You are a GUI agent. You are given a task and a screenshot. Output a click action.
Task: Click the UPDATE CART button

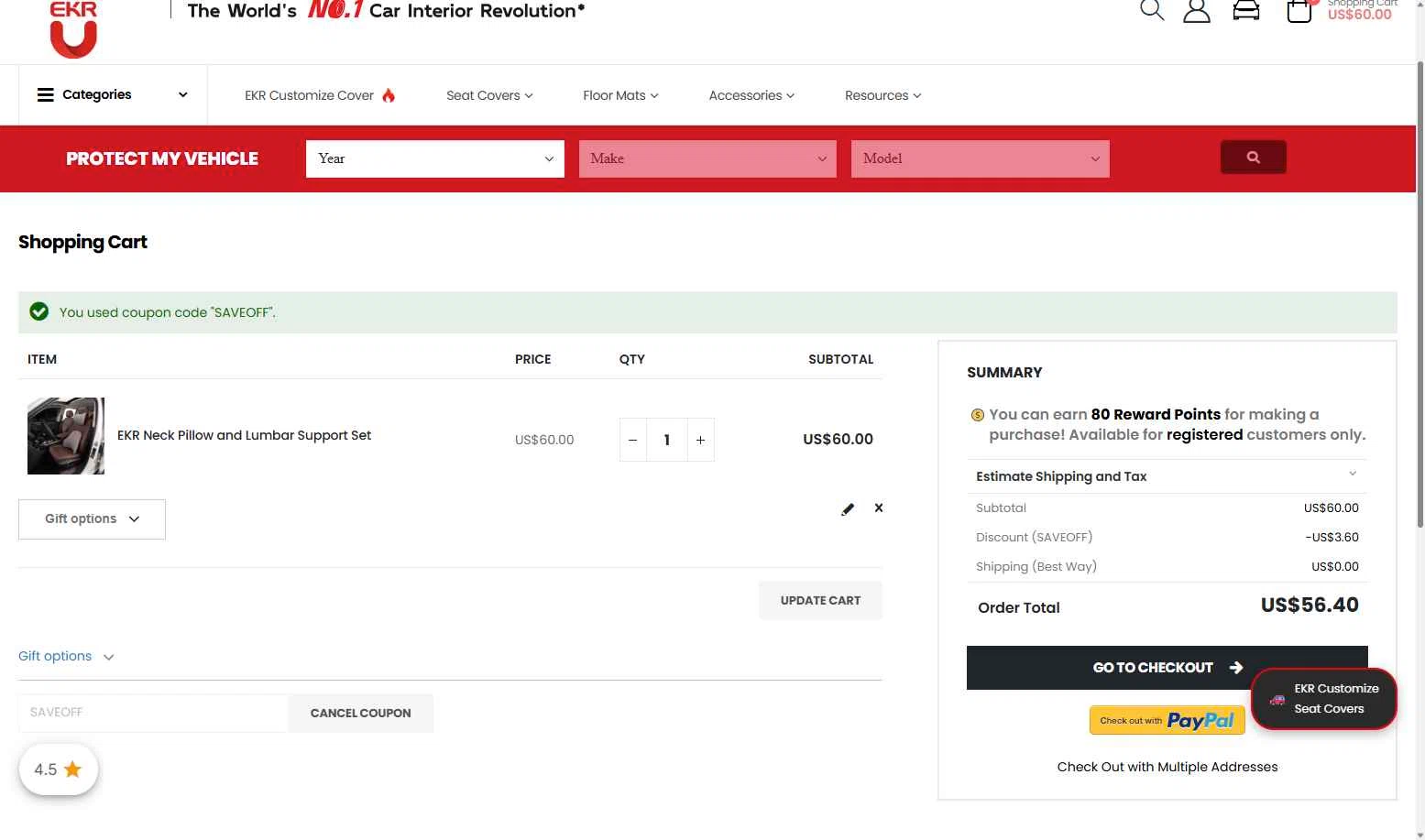pos(820,600)
